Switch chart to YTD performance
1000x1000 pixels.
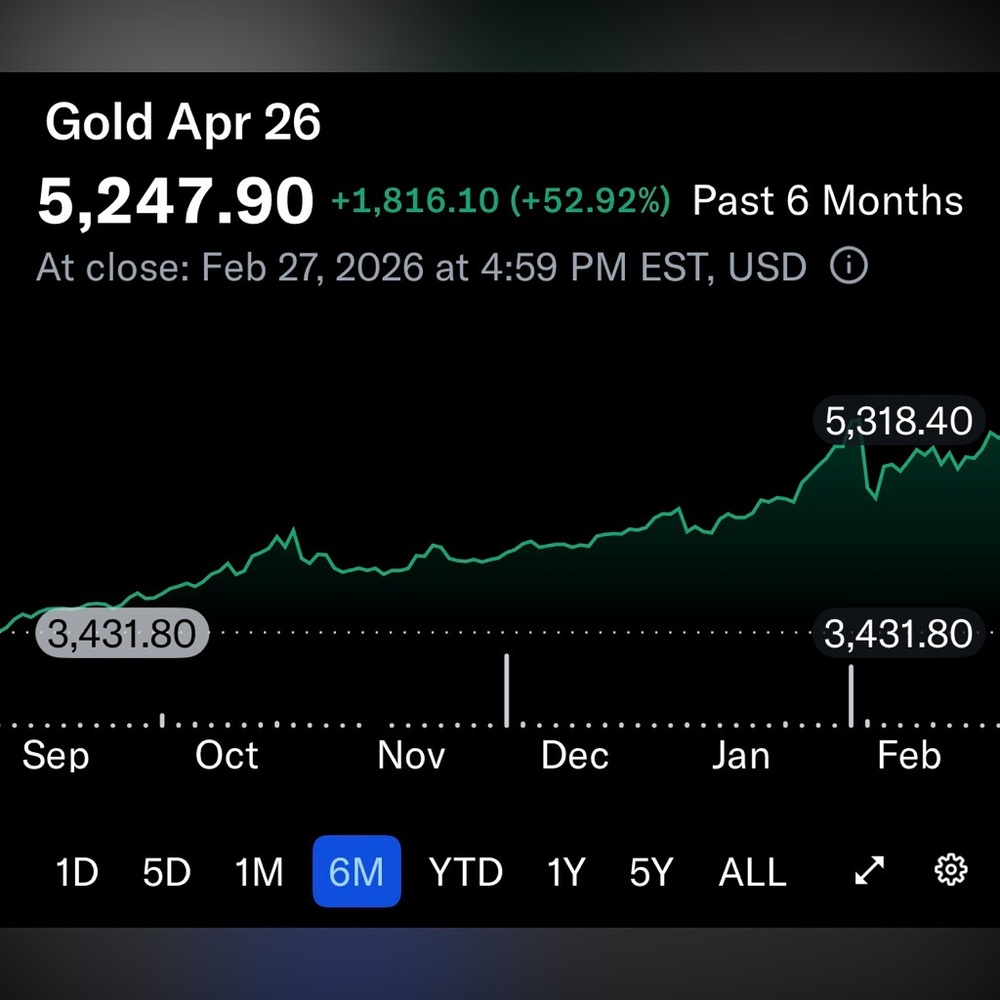(465, 872)
